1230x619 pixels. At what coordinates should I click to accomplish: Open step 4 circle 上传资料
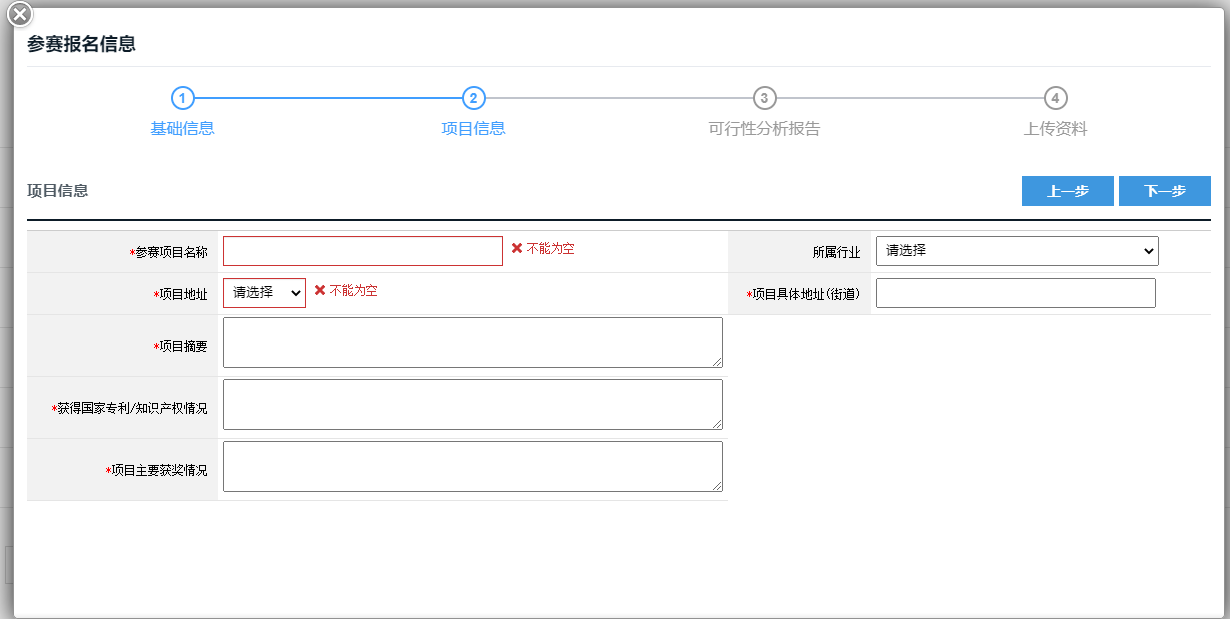1055,98
